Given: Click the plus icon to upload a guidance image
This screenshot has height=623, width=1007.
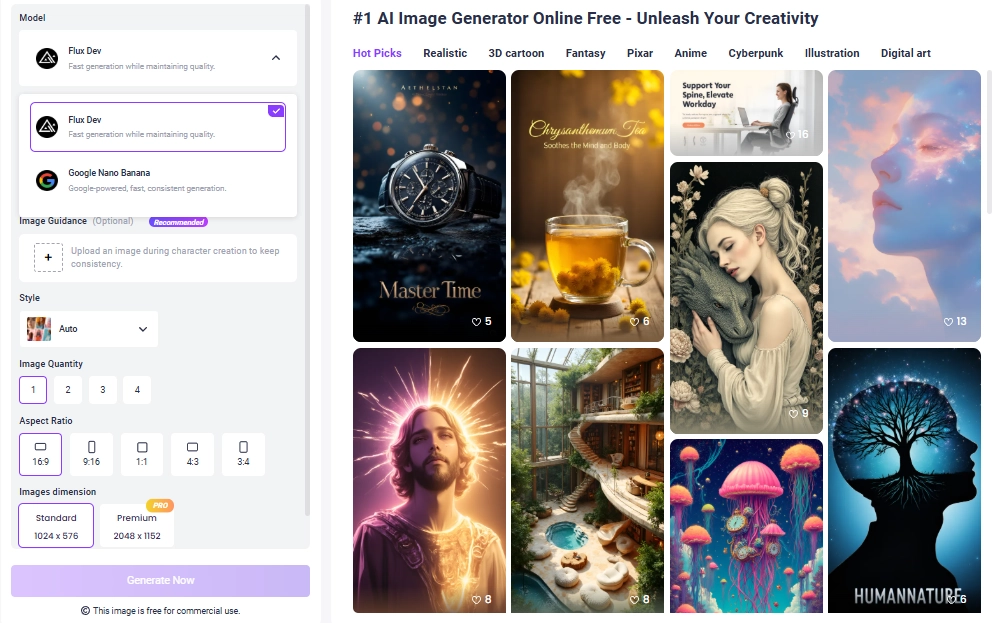Looking at the screenshot, I should point(48,257).
